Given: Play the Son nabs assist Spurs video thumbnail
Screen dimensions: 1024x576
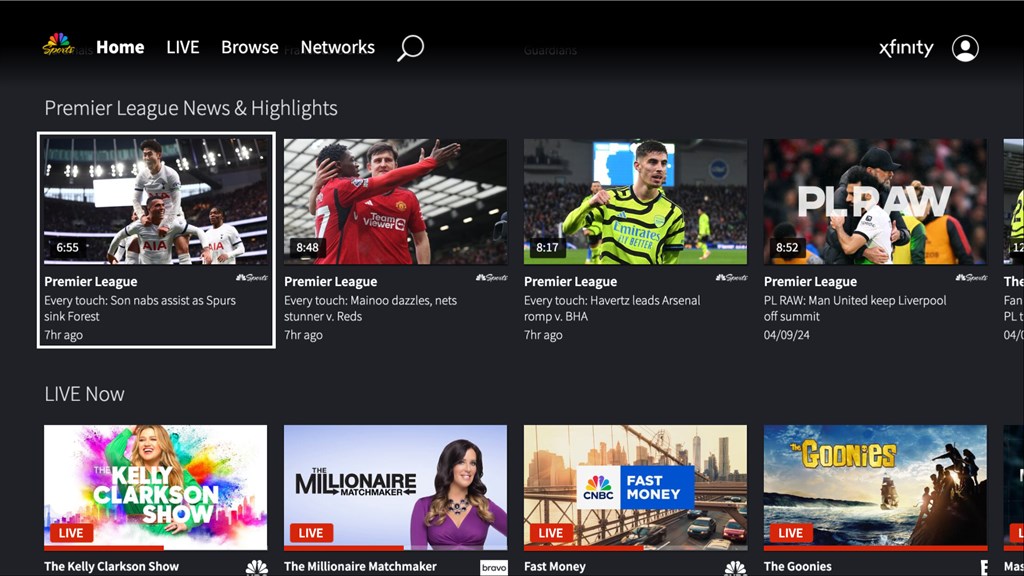Looking at the screenshot, I should pos(155,201).
